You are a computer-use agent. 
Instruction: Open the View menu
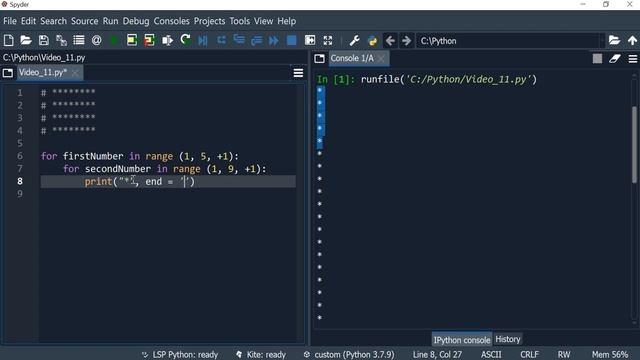click(x=264, y=21)
